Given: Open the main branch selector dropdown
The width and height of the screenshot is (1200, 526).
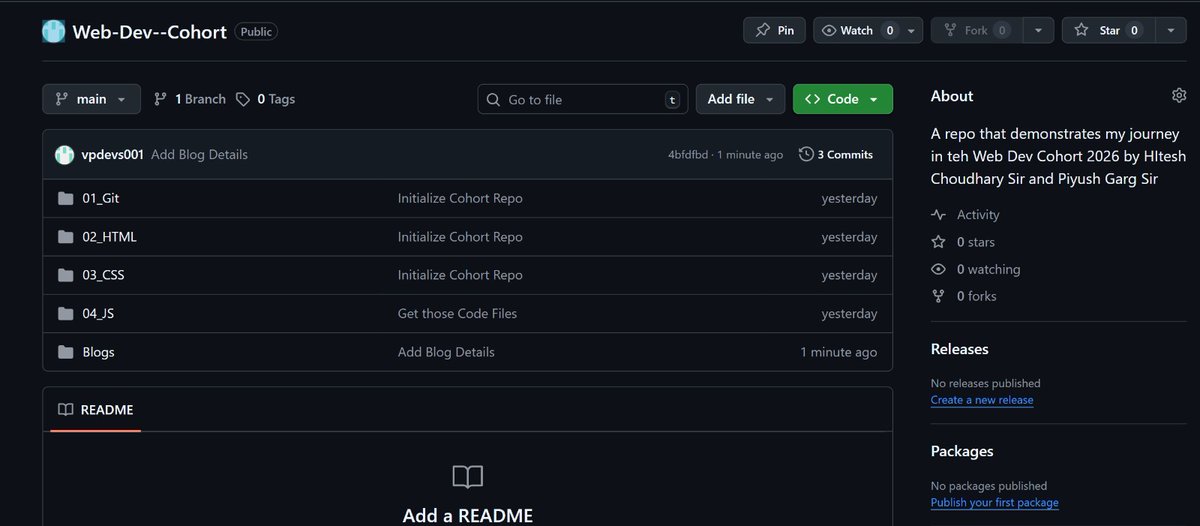Looking at the screenshot, I should pos(91,99).
